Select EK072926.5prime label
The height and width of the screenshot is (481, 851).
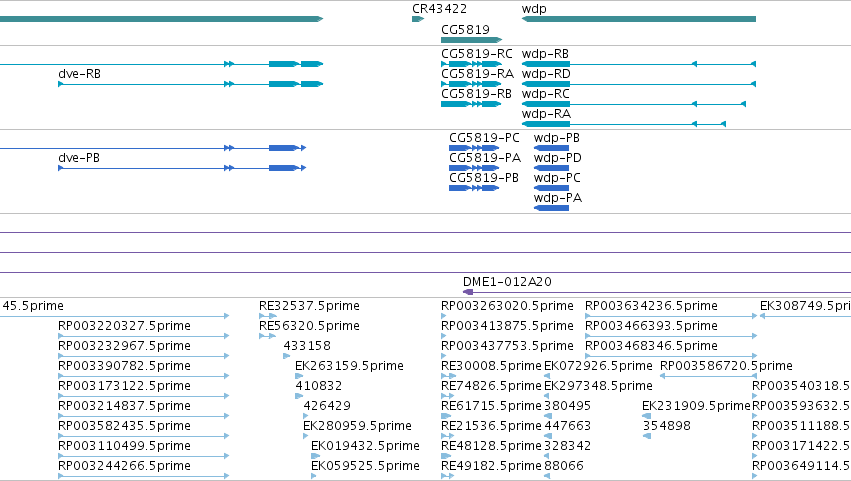click(x=598, y=366)
